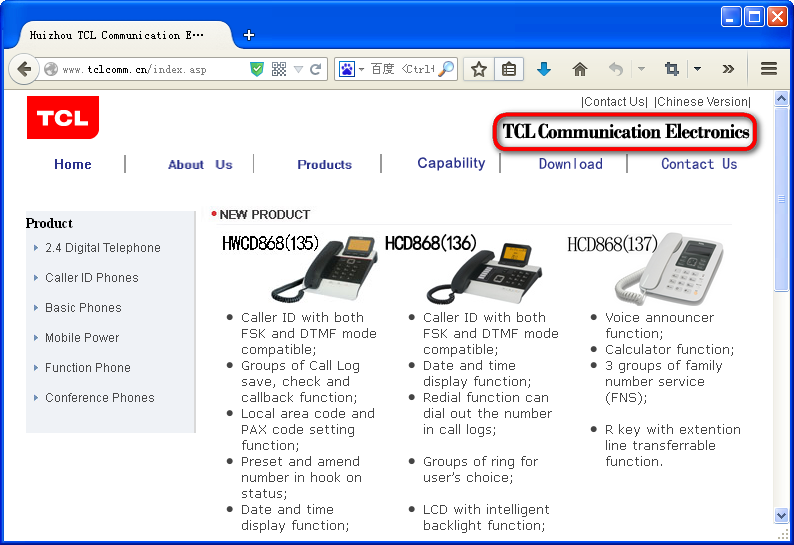Open the Home navigation menu item

pos(73,164)
